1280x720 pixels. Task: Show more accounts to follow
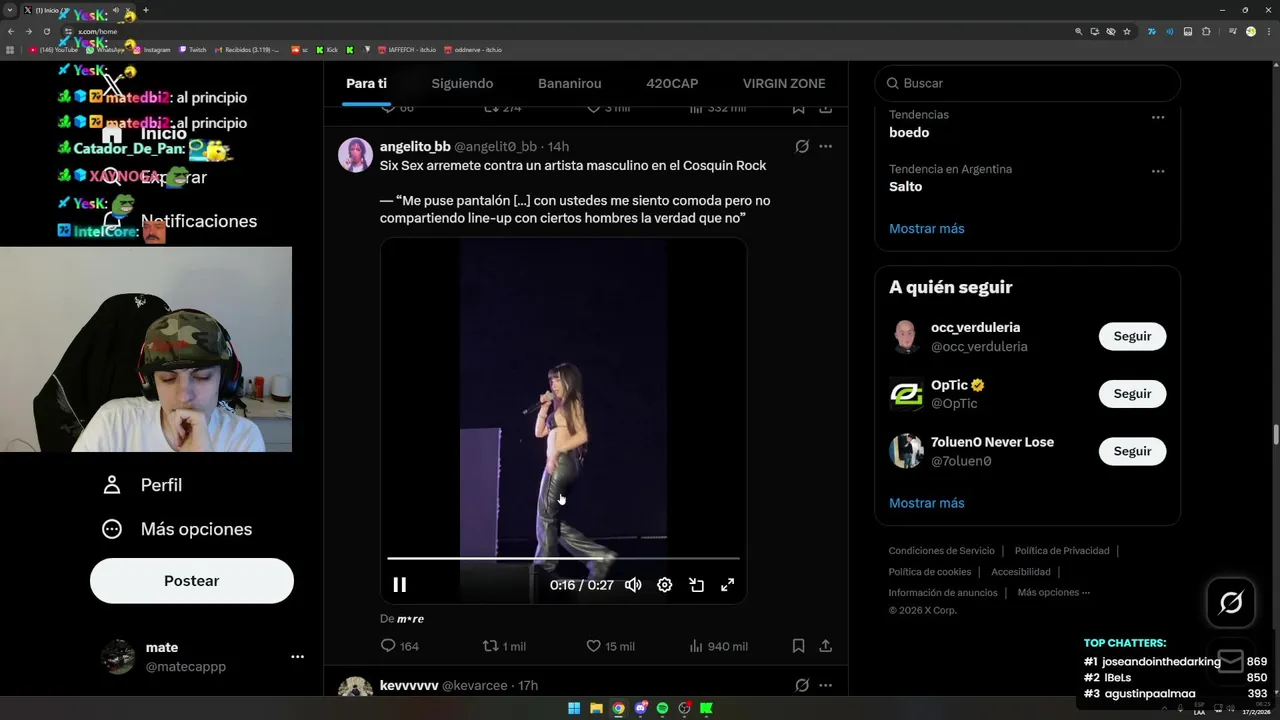[927, 503]
